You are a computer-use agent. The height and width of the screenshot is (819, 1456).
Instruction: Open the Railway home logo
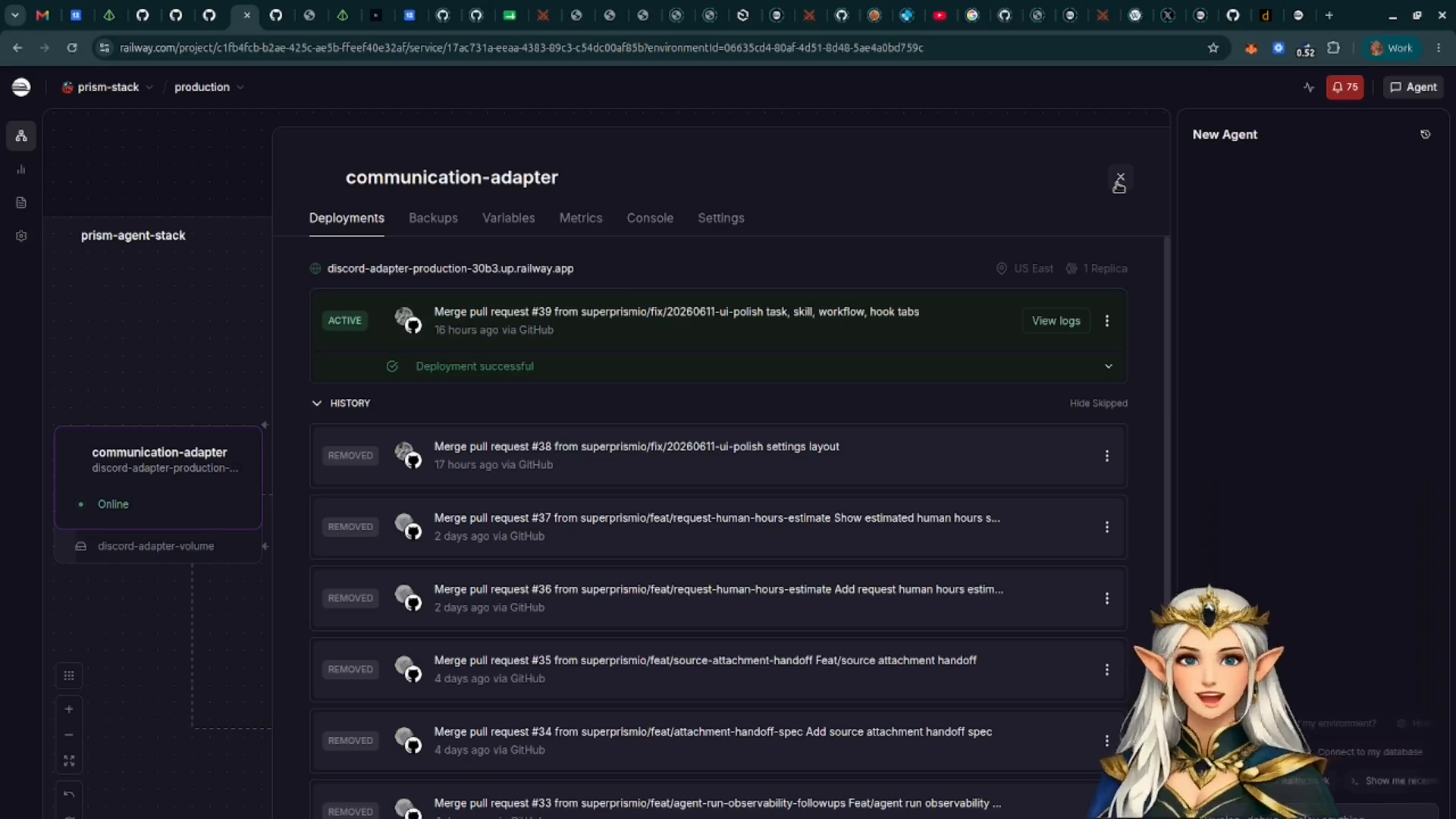pos(21,87)
